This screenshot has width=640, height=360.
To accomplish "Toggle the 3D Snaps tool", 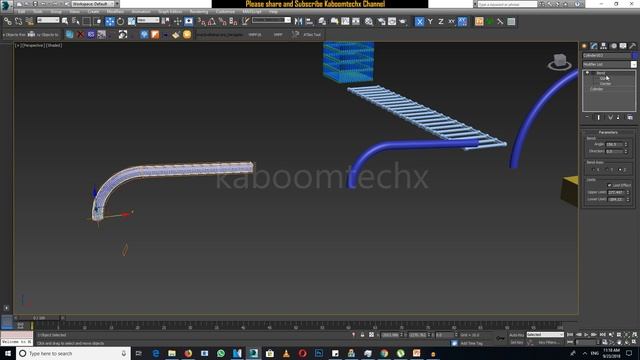I will point(201,21).
